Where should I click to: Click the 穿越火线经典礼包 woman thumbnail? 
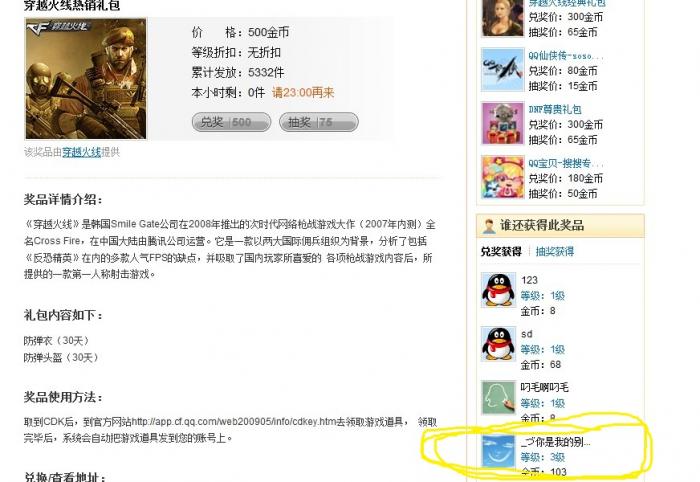point(503,18)
